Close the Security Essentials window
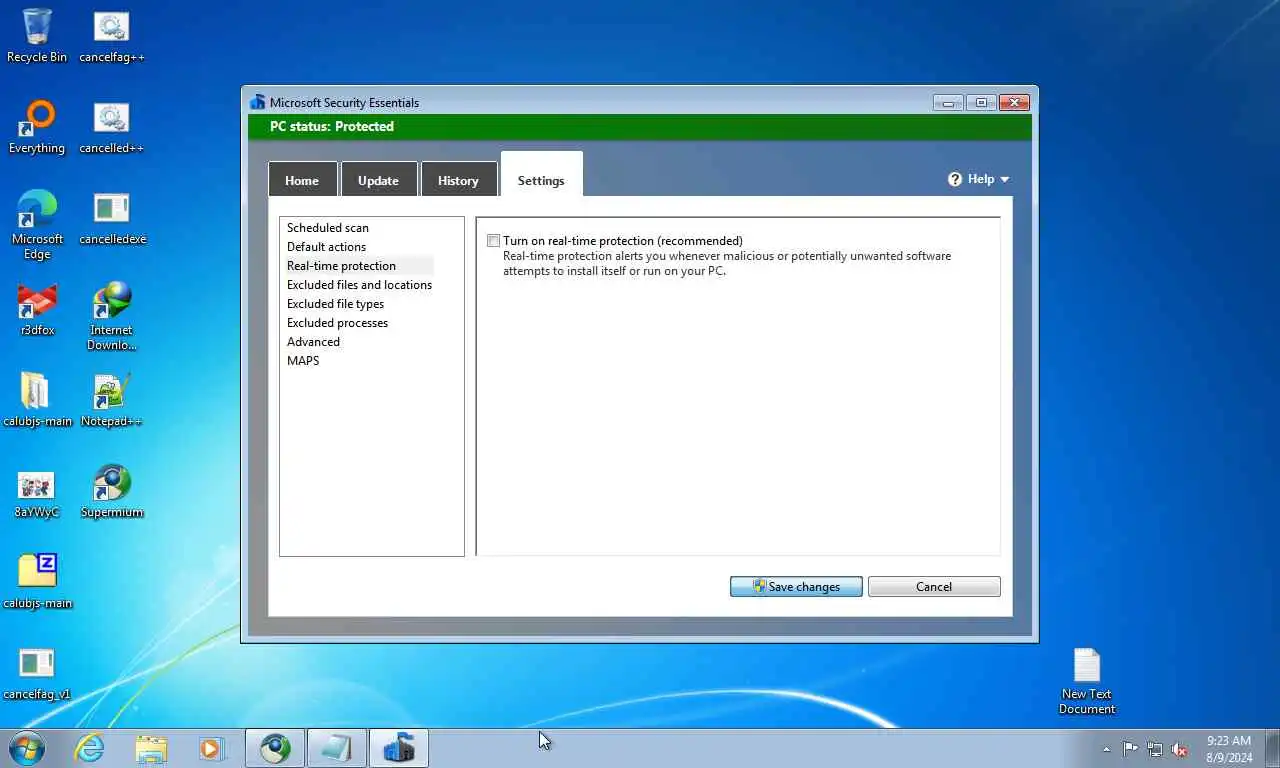 coord(1014,102)
